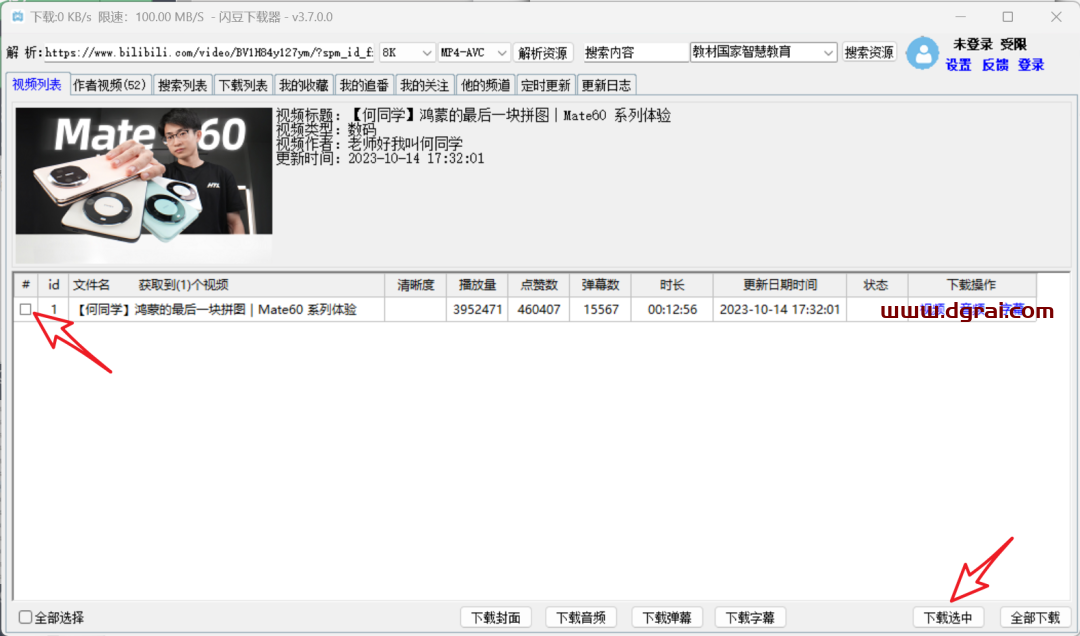The height and width of the screenshot is (636, 1080).
Task: Click the 搜索资源 button
Action: coord(869,52)
